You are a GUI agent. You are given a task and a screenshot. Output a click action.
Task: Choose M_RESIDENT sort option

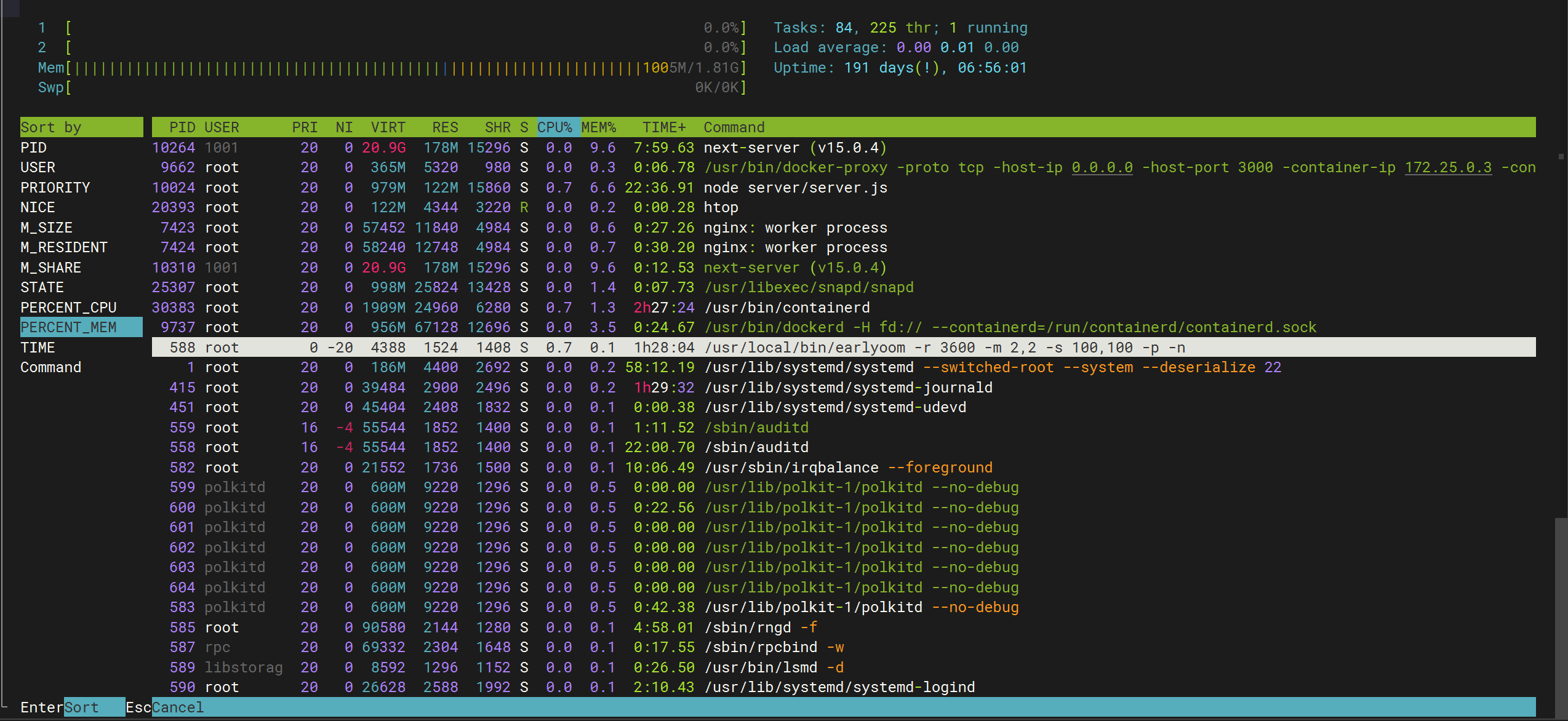tap(64, 247)
